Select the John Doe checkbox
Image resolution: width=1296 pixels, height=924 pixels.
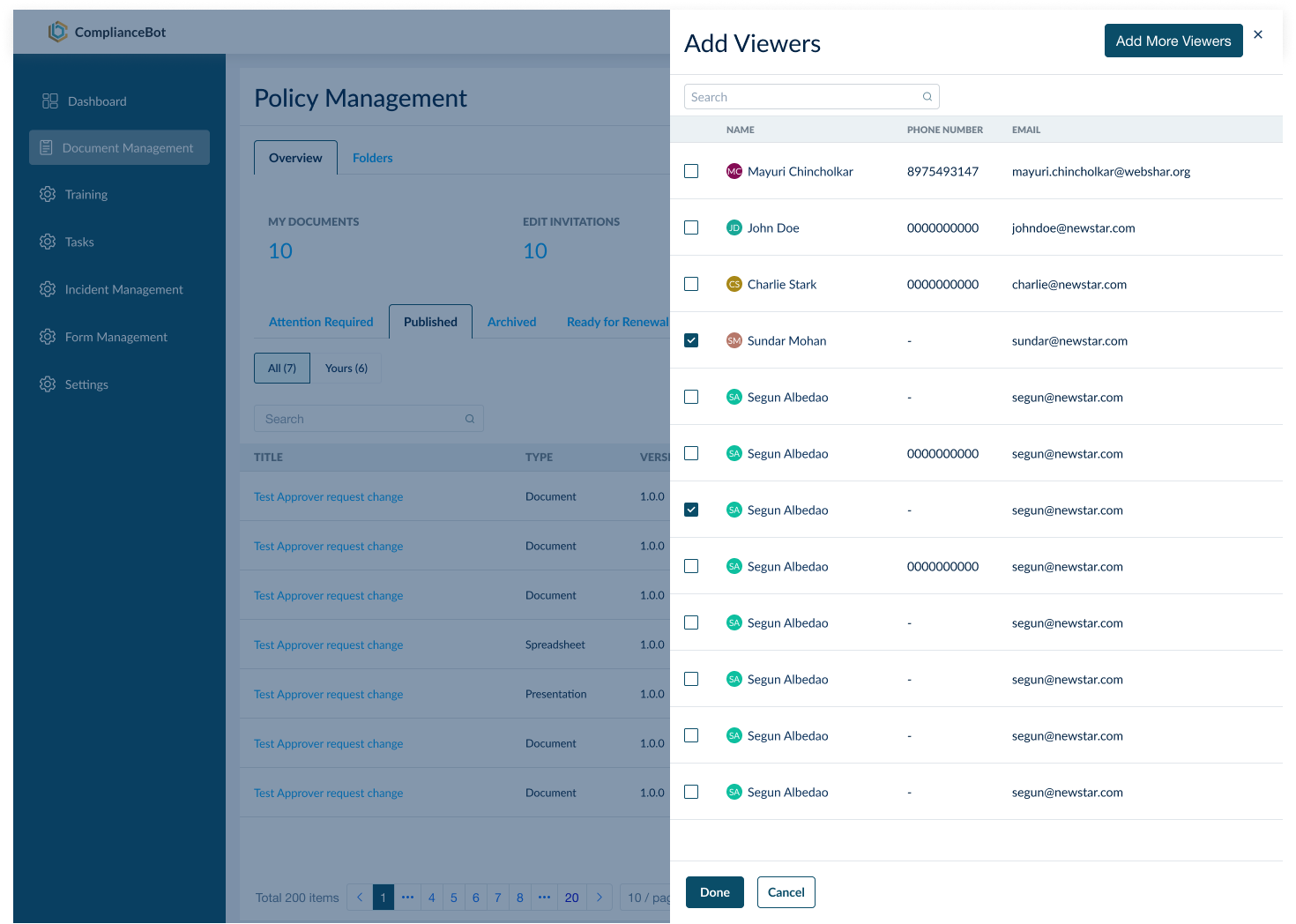pos(691,227)
